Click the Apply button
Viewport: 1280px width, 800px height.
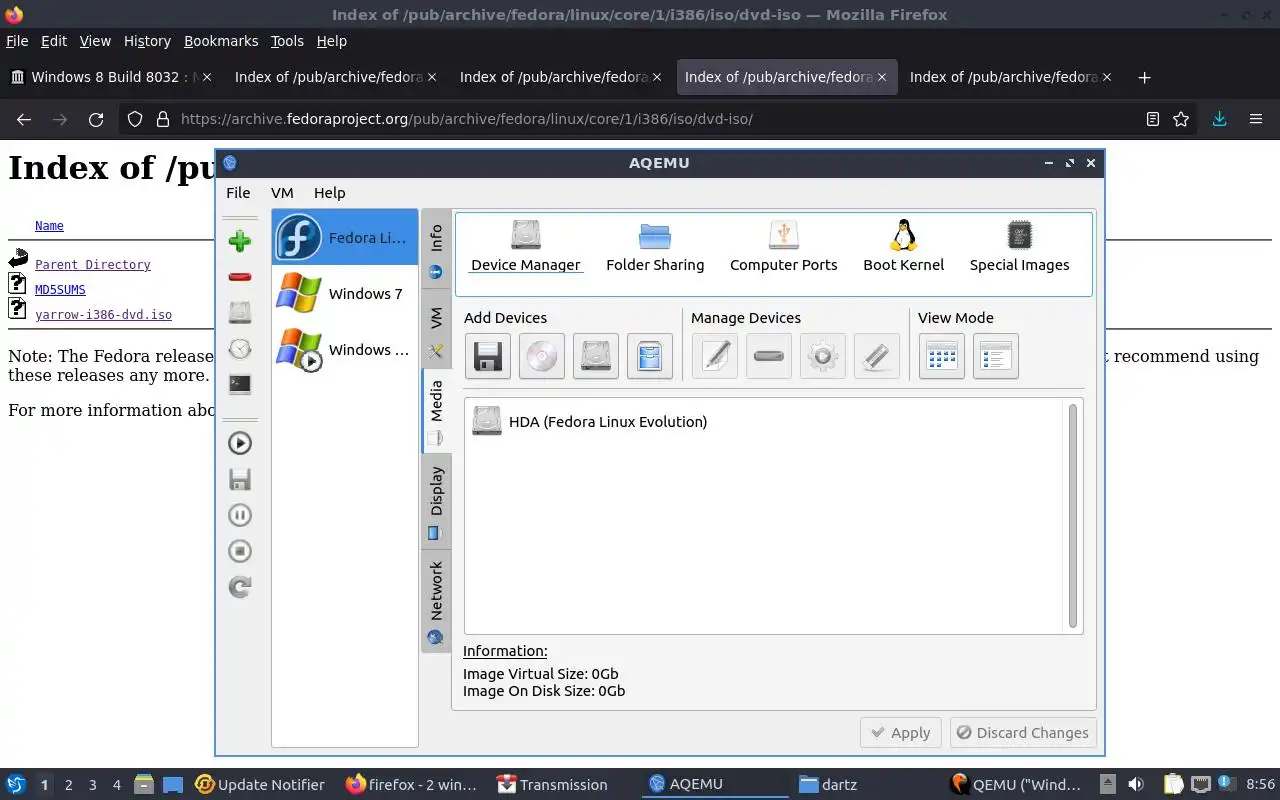[x=901, y=733]
